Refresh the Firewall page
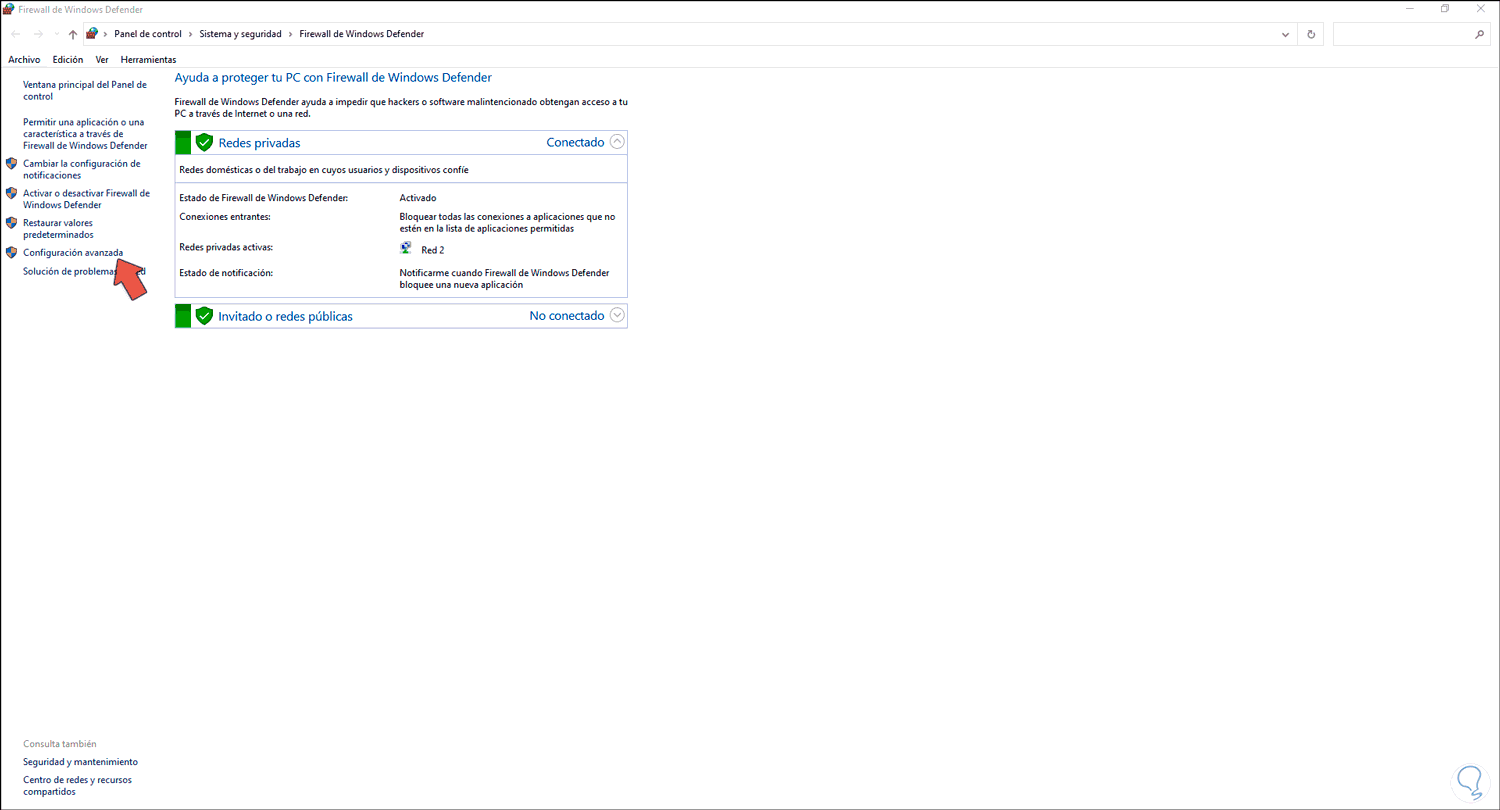 click(1311, 34)
